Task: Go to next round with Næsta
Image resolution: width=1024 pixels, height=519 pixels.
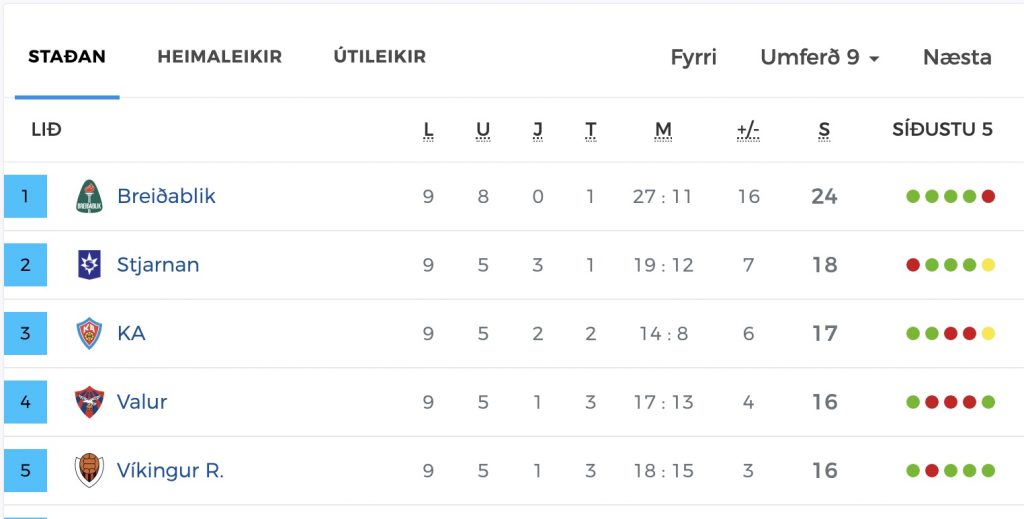Action: 957,57
